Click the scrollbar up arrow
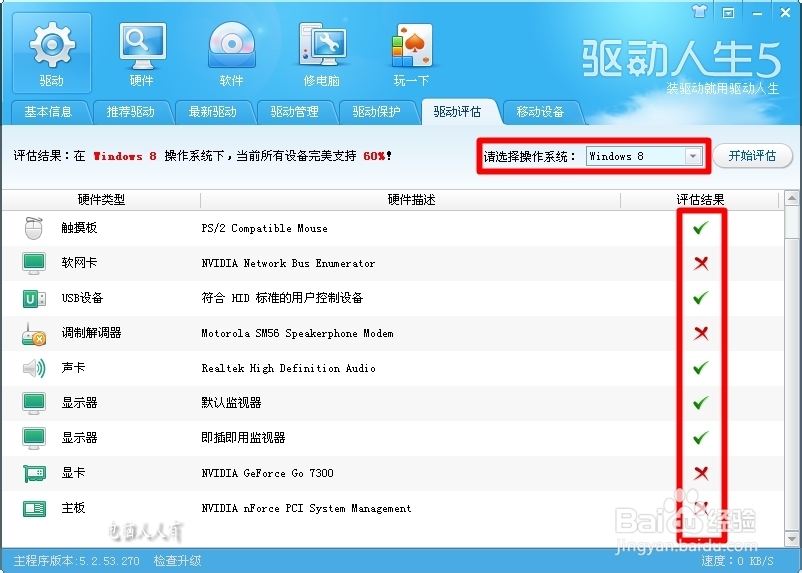 [792, 198]
